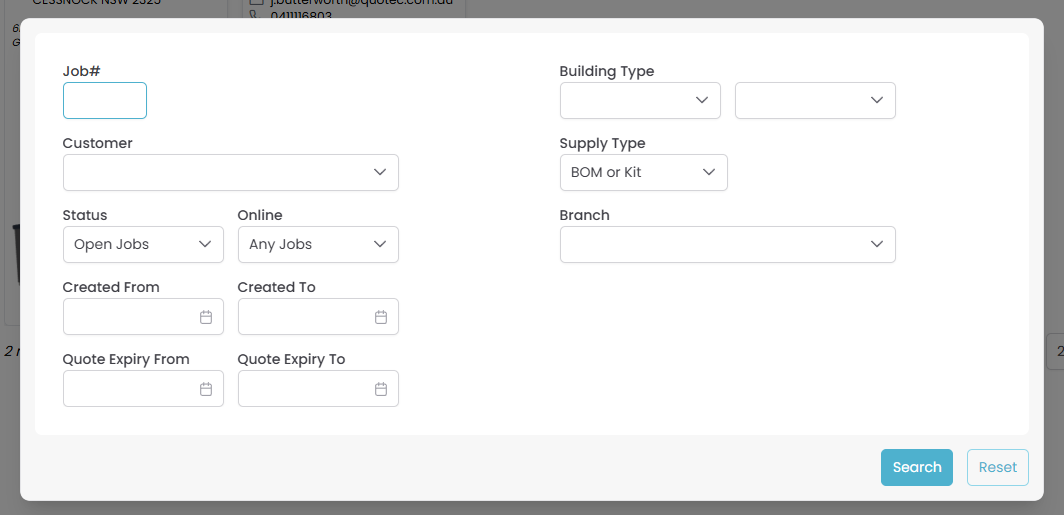
Task: Open the Created From calendar picker icon
Action: click(206, 317)
